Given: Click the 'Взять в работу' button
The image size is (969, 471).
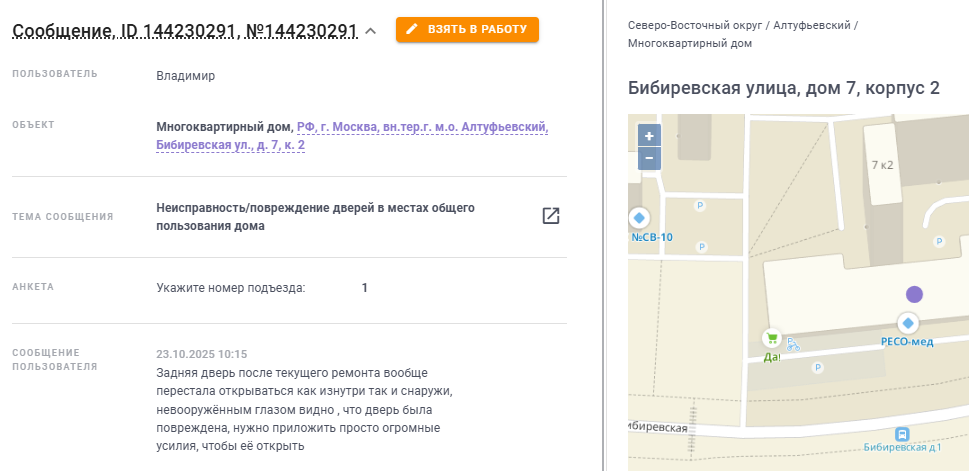Looking at the screenshot, I should click(x=467, y=29).
